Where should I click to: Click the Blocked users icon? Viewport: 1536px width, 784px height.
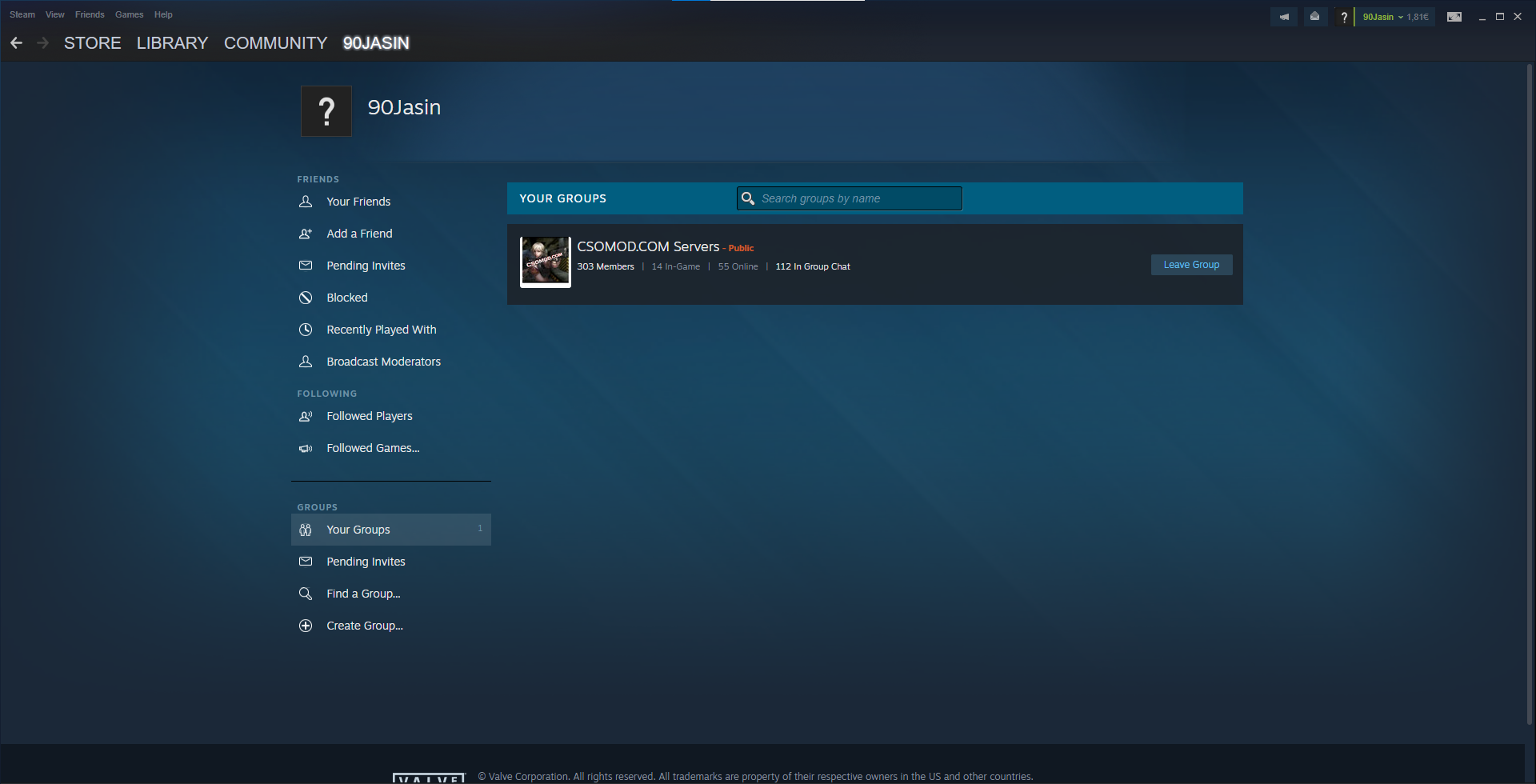(x=306, y=298)
